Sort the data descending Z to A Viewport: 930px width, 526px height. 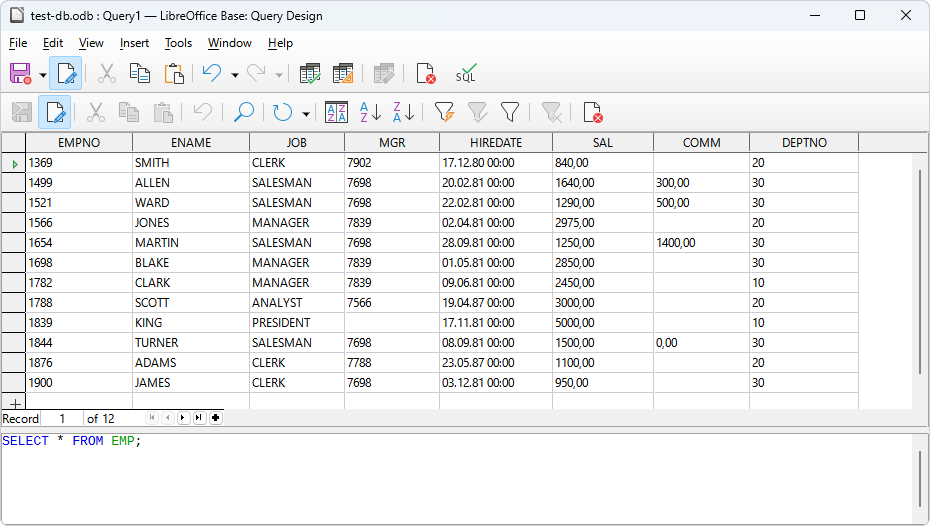tap(403, 112)
